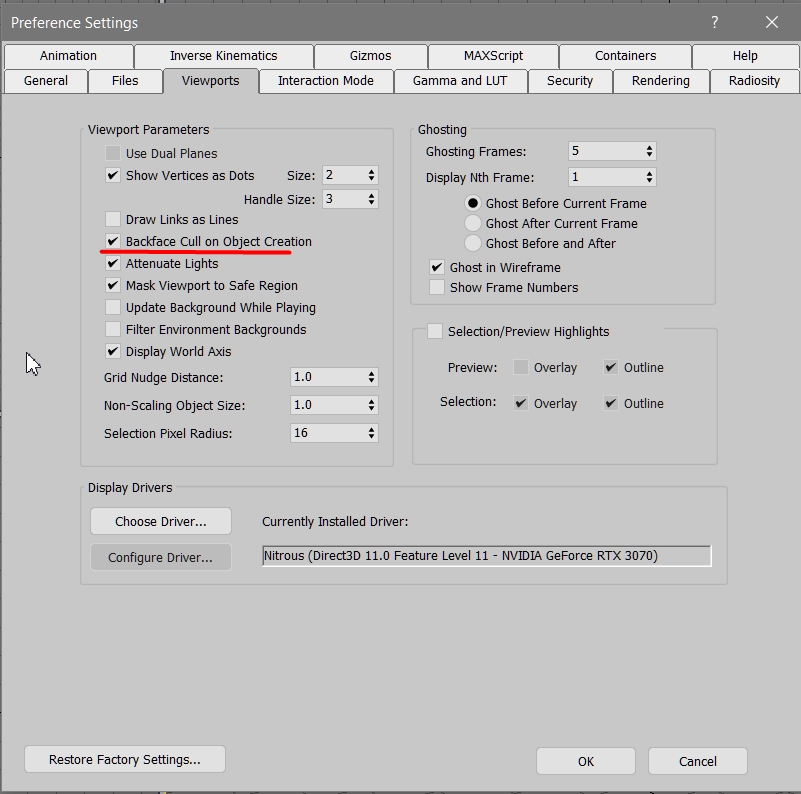Open the Interaction Mode tab
801x794 pixels.
[326, 81]
